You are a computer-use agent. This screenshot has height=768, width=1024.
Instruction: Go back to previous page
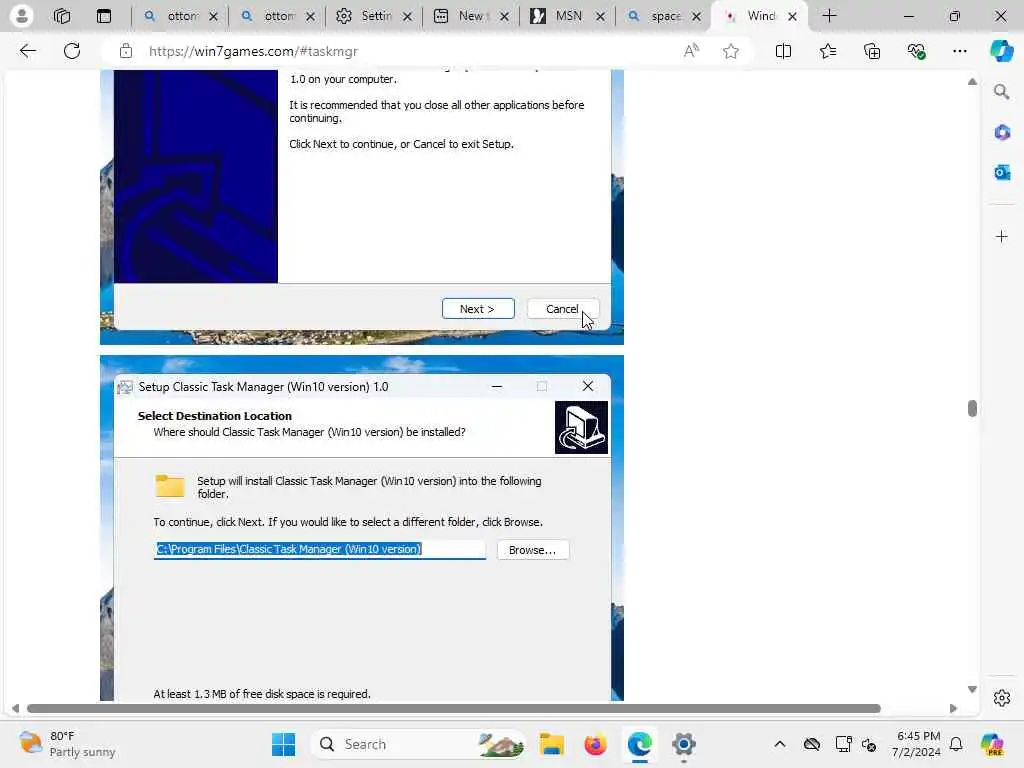pos(27,51)
